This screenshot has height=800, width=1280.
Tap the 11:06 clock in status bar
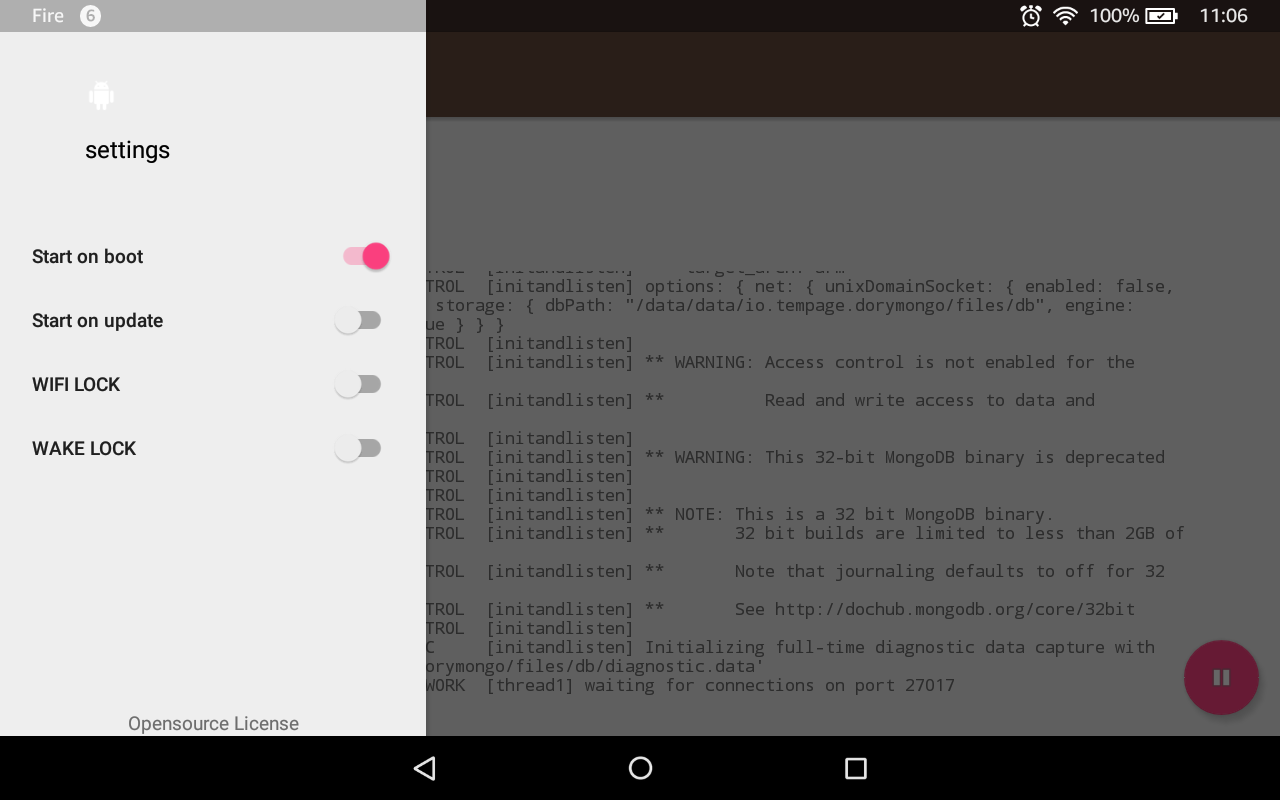pos(1224,16)
